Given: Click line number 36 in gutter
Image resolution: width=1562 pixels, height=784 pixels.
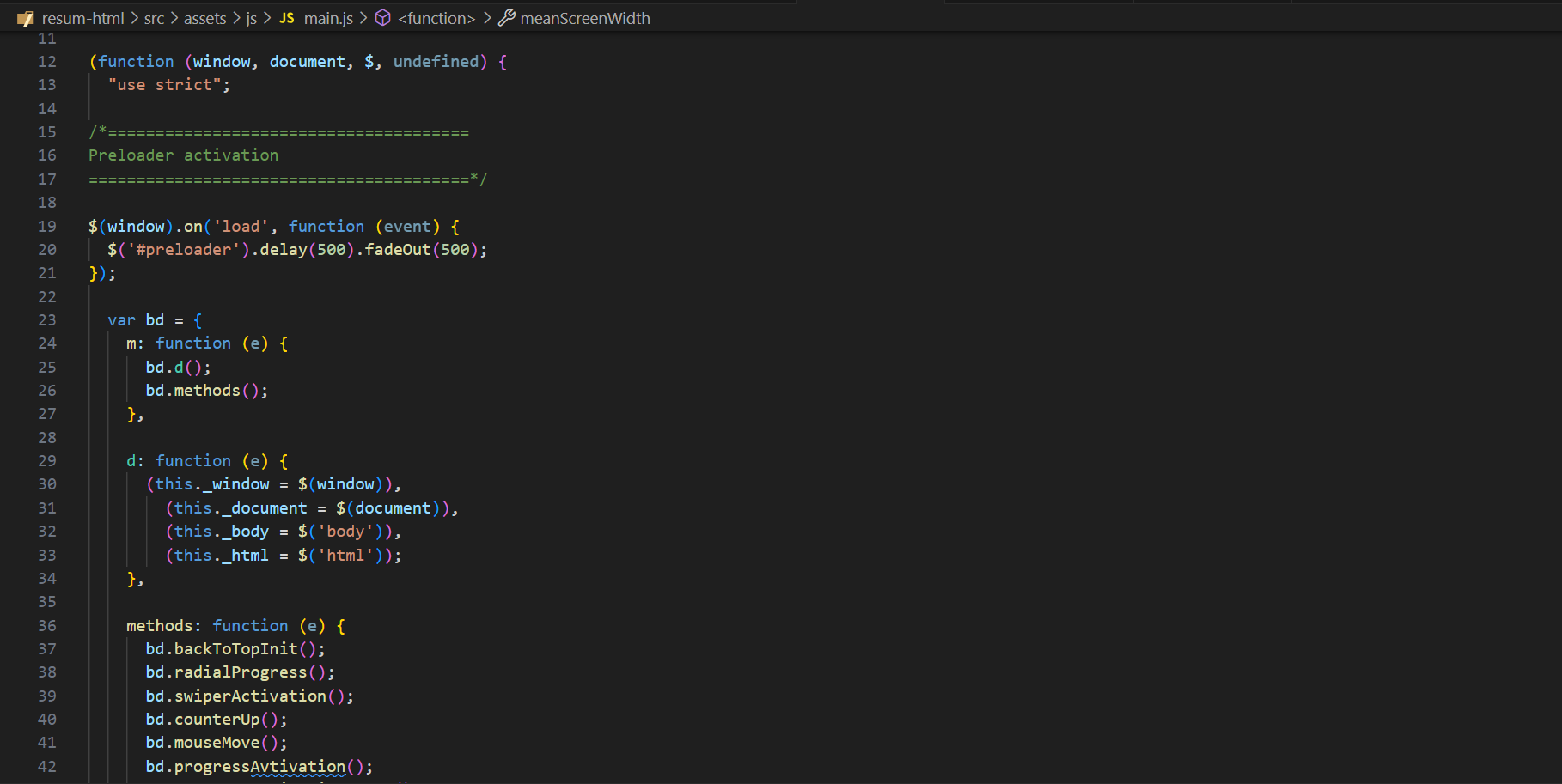Looking at the screenshot, I should click(x=47, y=626).
